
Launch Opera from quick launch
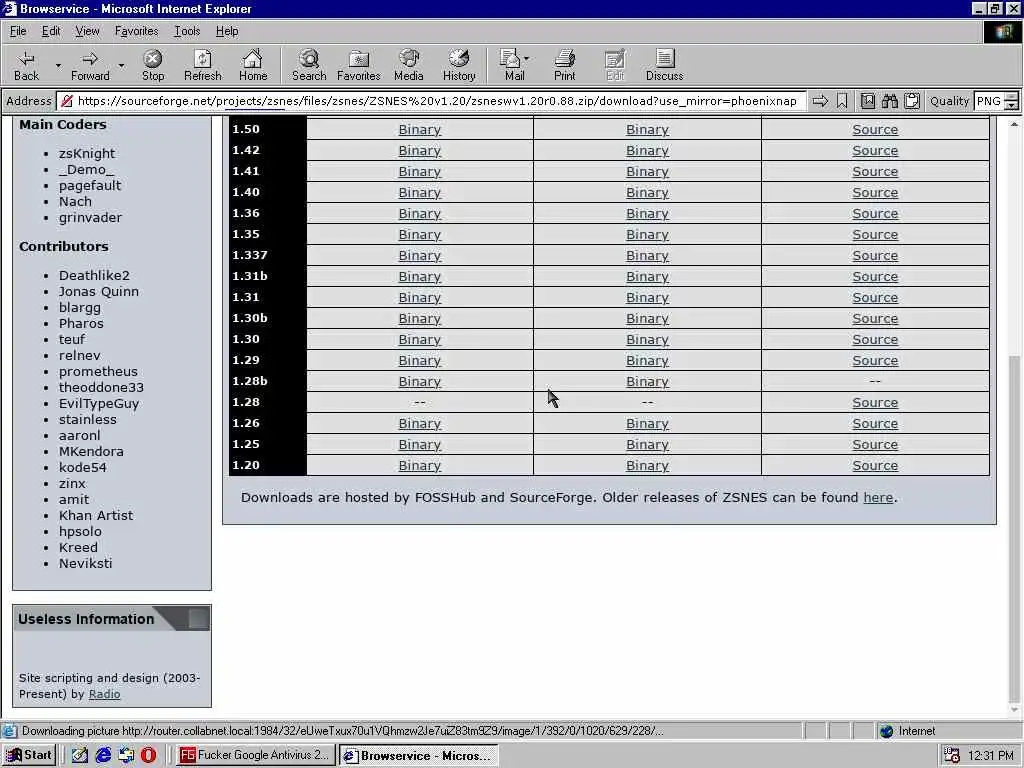coord(149,755)
